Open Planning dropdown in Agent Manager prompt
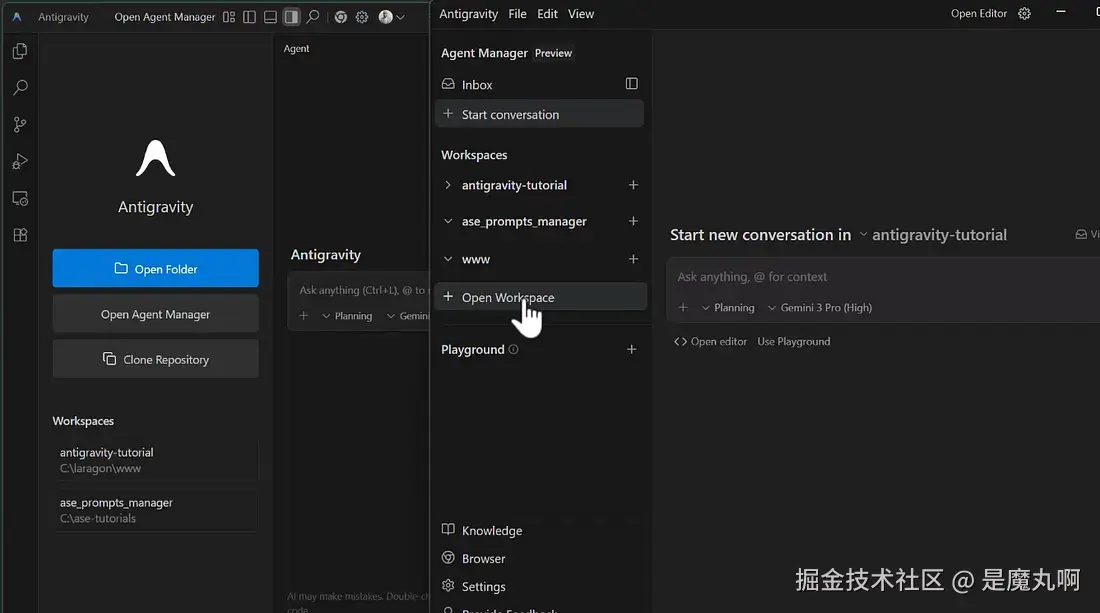Image resolution: width=1100 pixels, height=613 pixels. 727,307
